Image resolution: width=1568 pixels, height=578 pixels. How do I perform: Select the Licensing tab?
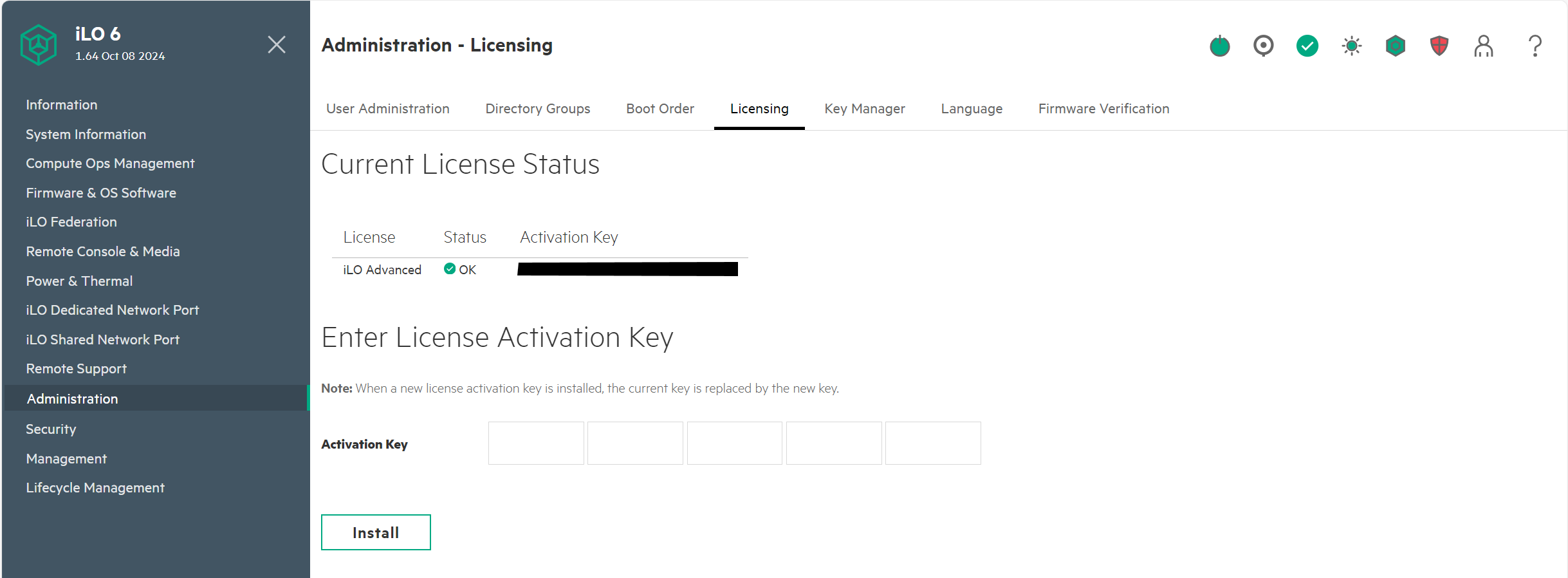point(759,109)
